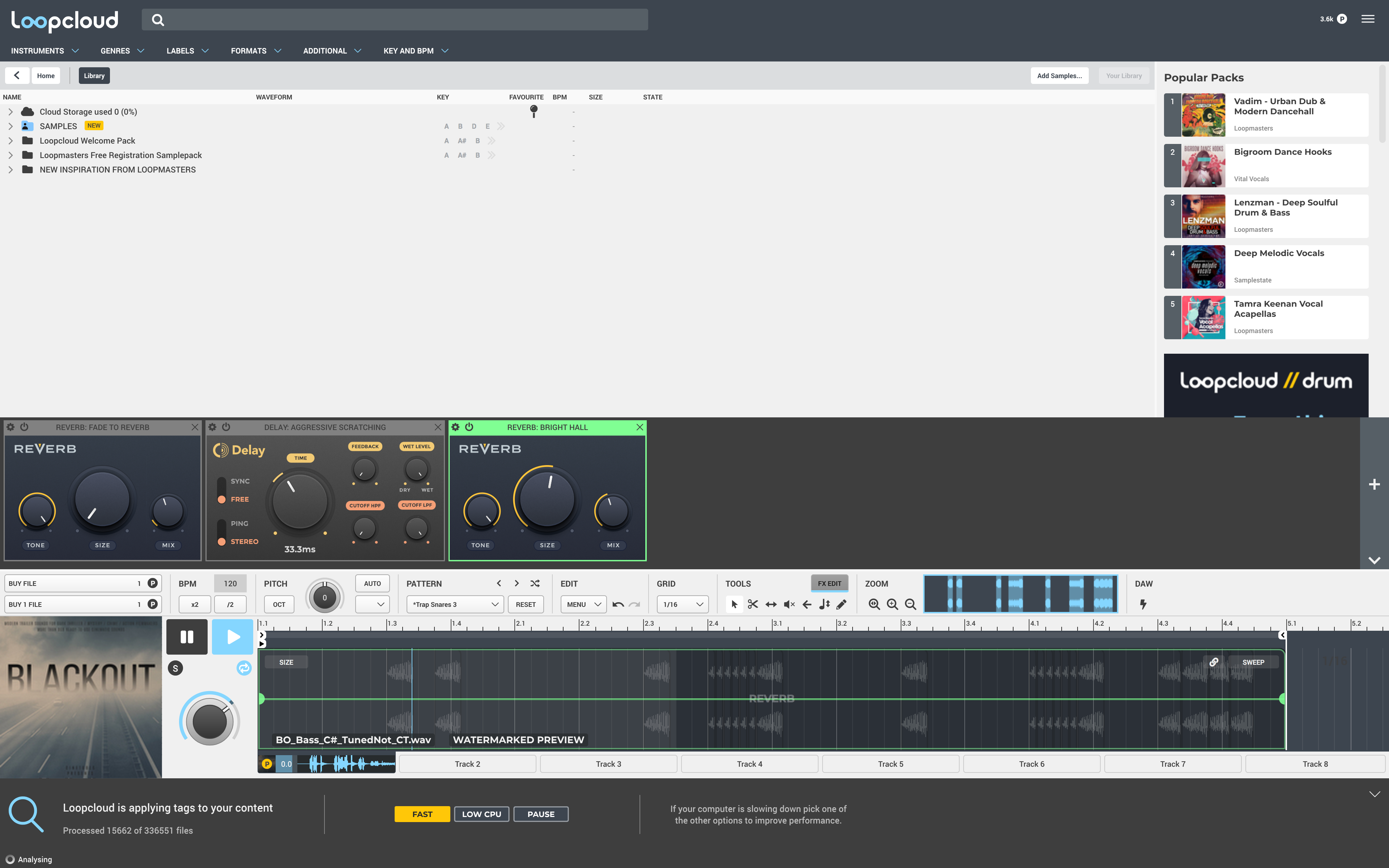Click the pattern RESET button

[x=525, y=604]
